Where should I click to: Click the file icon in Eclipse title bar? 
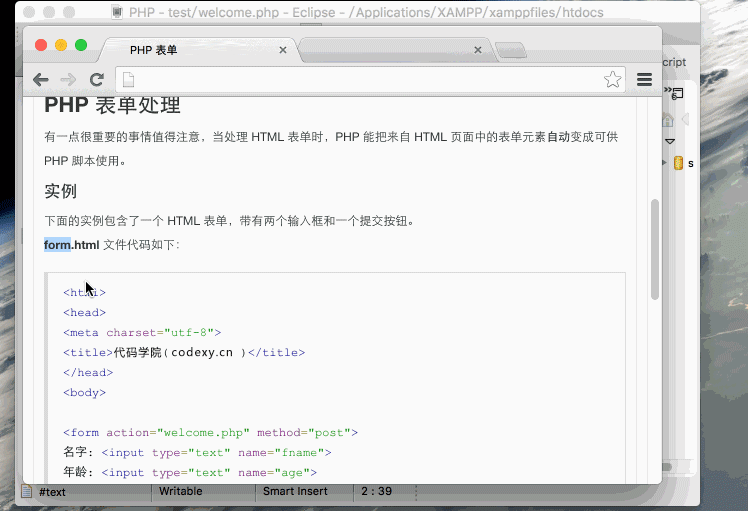[117, 12]
